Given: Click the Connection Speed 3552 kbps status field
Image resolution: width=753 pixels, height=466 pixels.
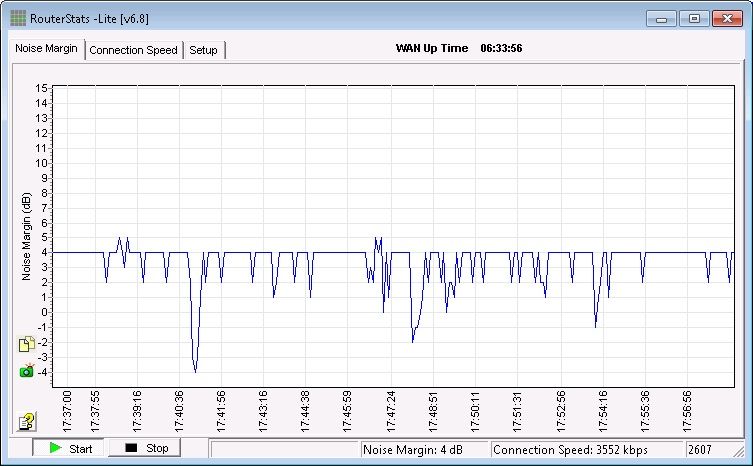Looking at the screenshot, I should coord(586,450).
